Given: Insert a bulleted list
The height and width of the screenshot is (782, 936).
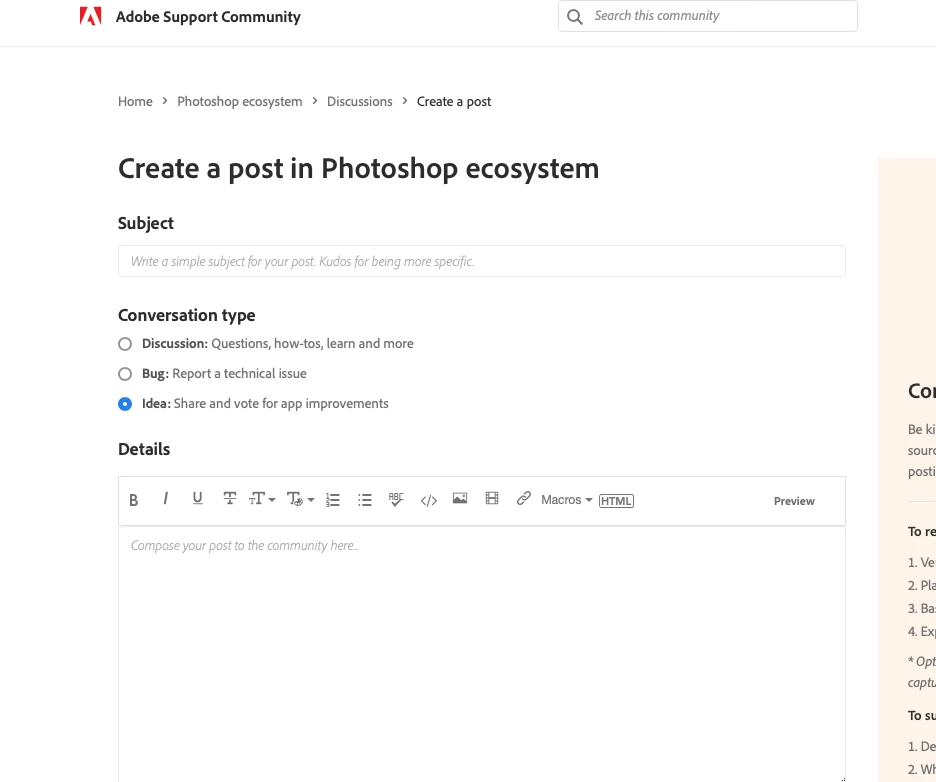Looking at the screenshot, I should (365, 500).
